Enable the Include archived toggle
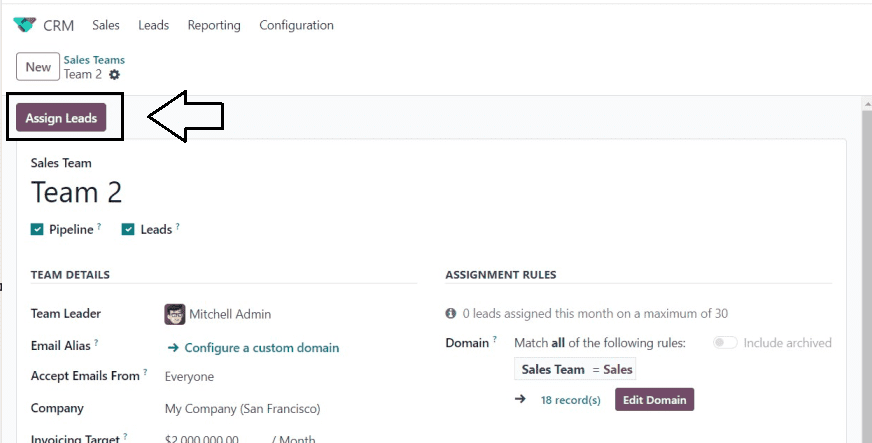Viewport: 872px width, 443px height. (x=725, y=343)
